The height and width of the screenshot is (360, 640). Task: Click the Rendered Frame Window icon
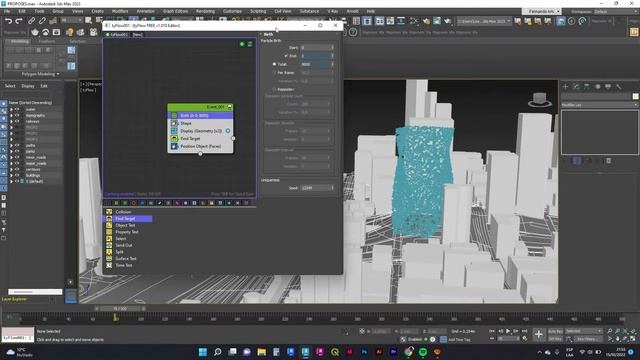click(437, 21)
